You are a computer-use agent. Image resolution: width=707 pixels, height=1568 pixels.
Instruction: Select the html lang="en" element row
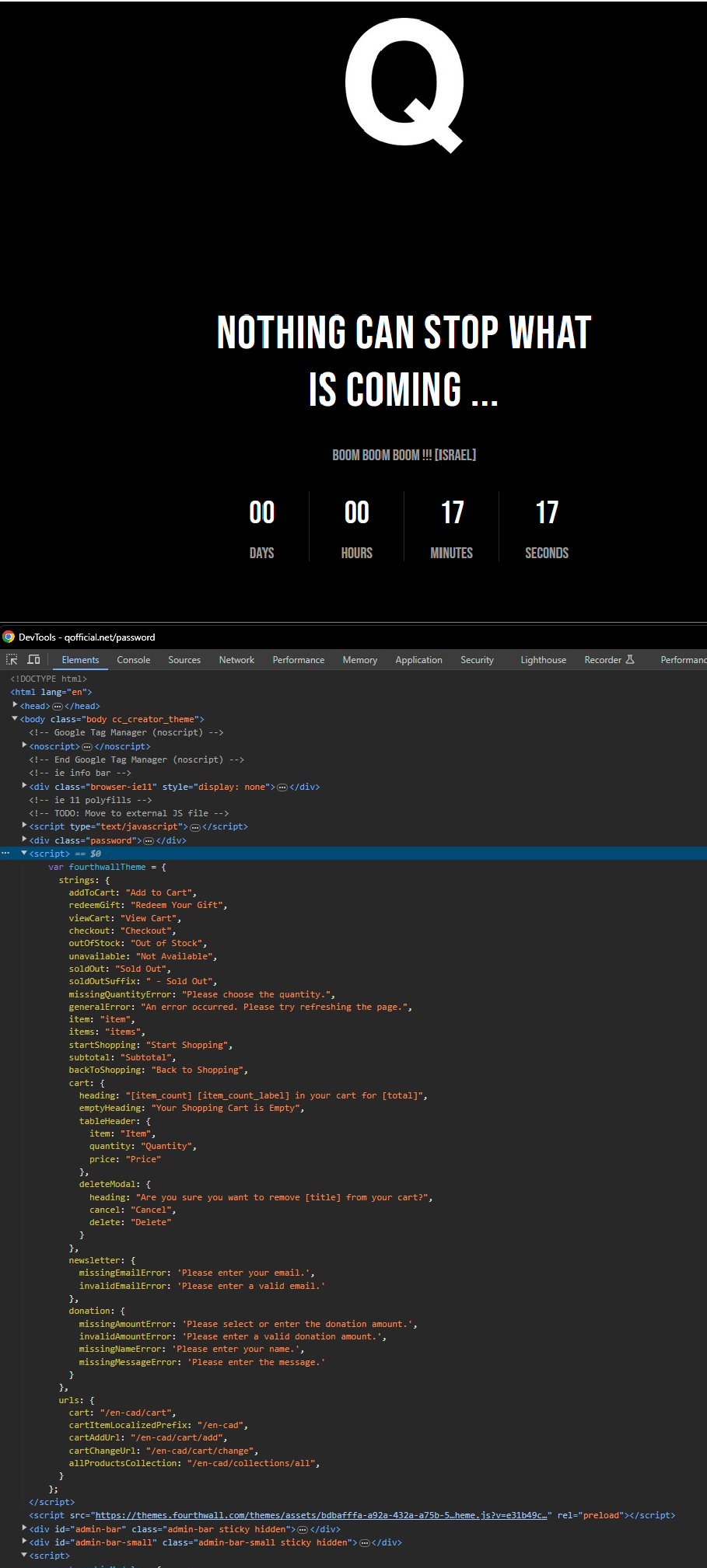pyautogui.click(x=51, y=692)
